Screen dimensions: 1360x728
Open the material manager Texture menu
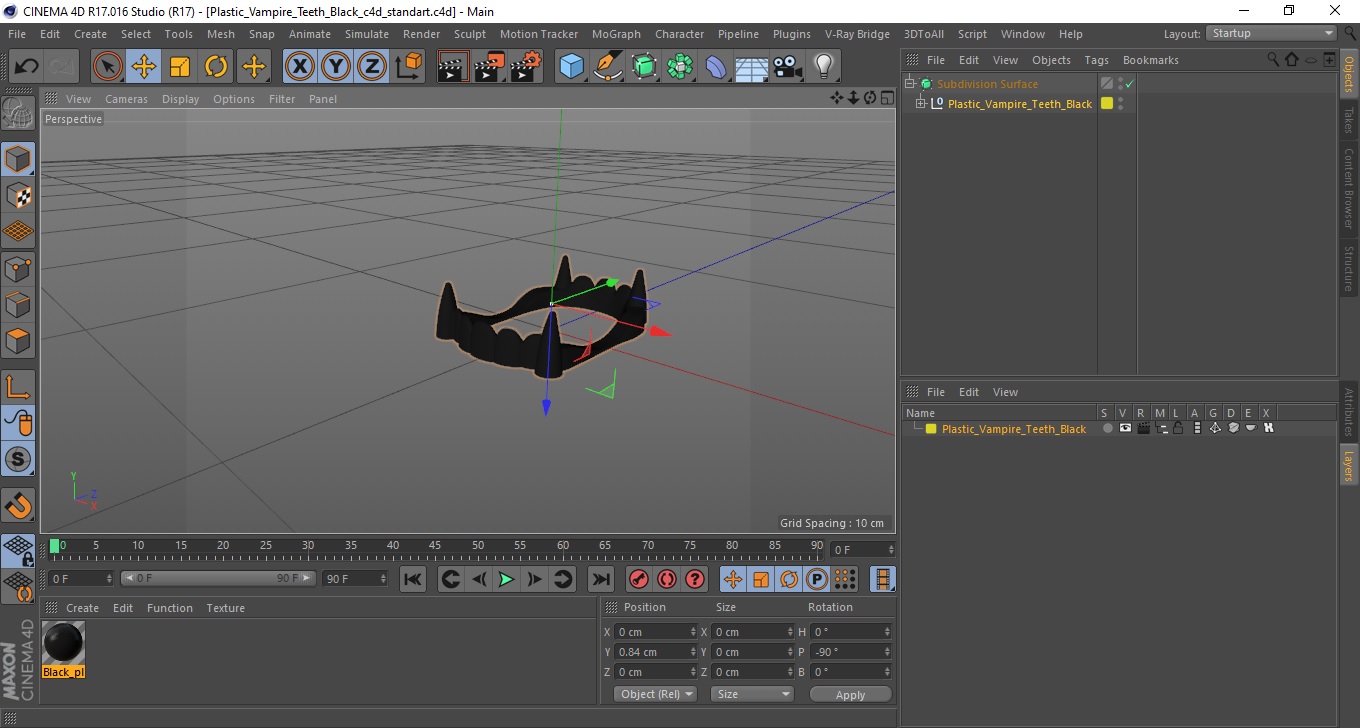tap(225, 608)
